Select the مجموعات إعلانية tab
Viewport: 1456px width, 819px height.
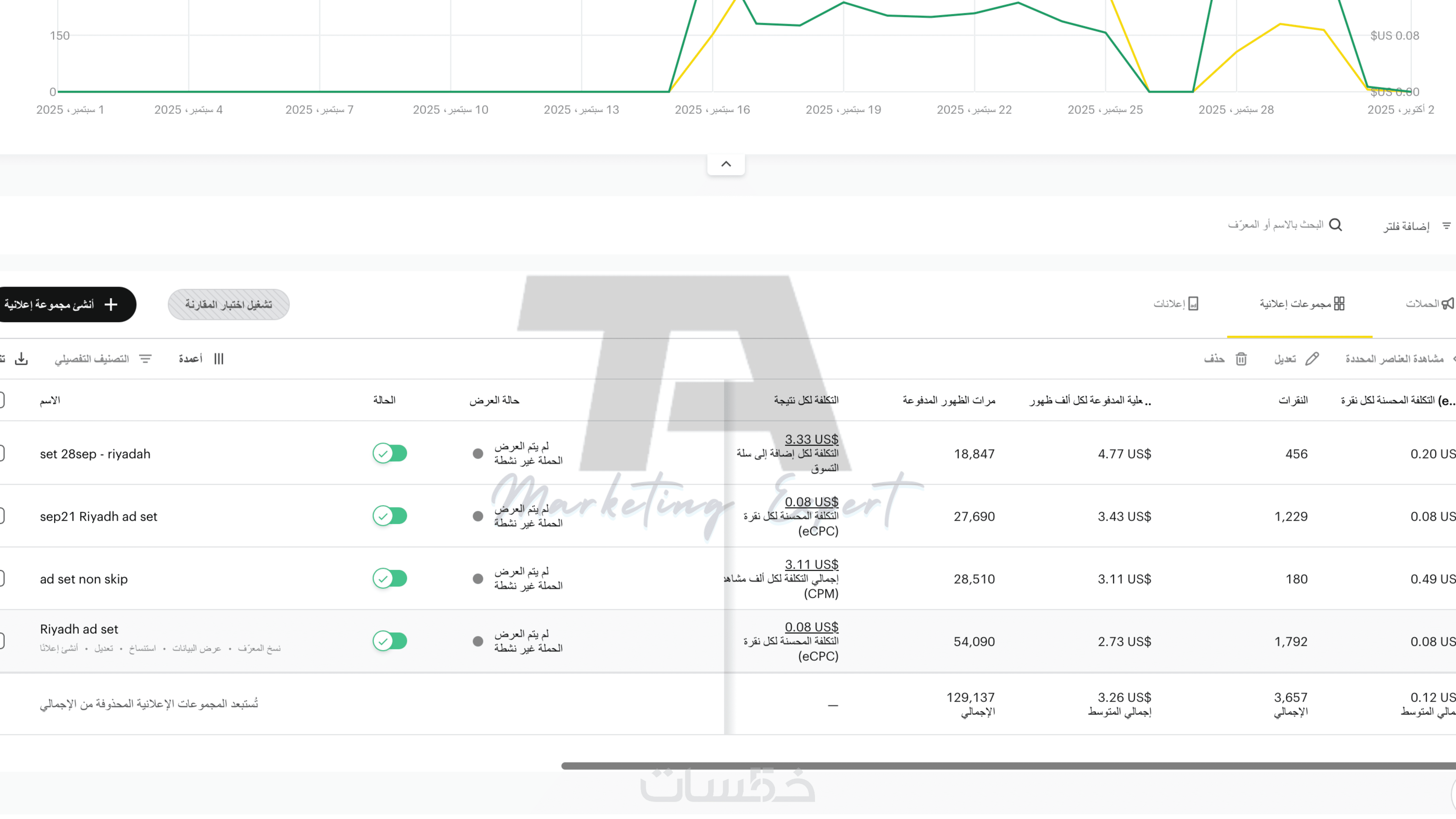(1302, 304)
